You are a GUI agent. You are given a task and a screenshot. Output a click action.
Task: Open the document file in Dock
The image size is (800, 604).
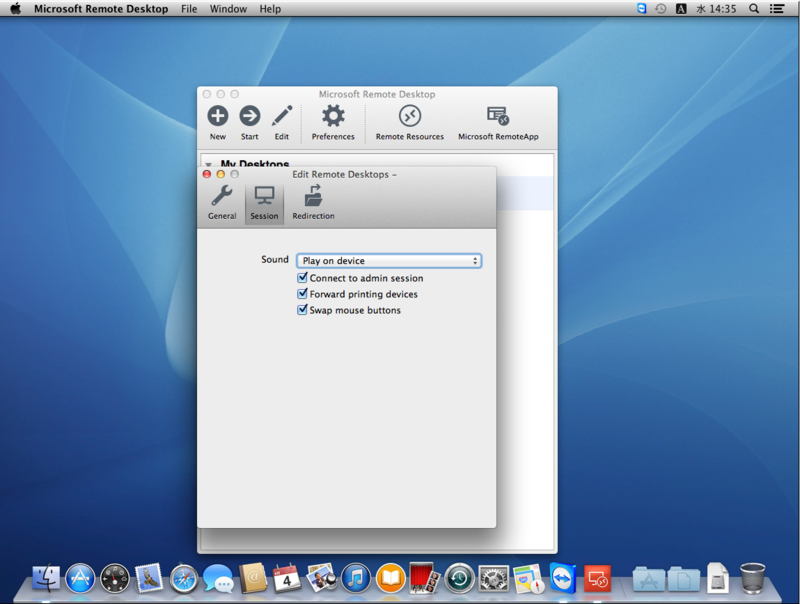click(x=718, y=578)
